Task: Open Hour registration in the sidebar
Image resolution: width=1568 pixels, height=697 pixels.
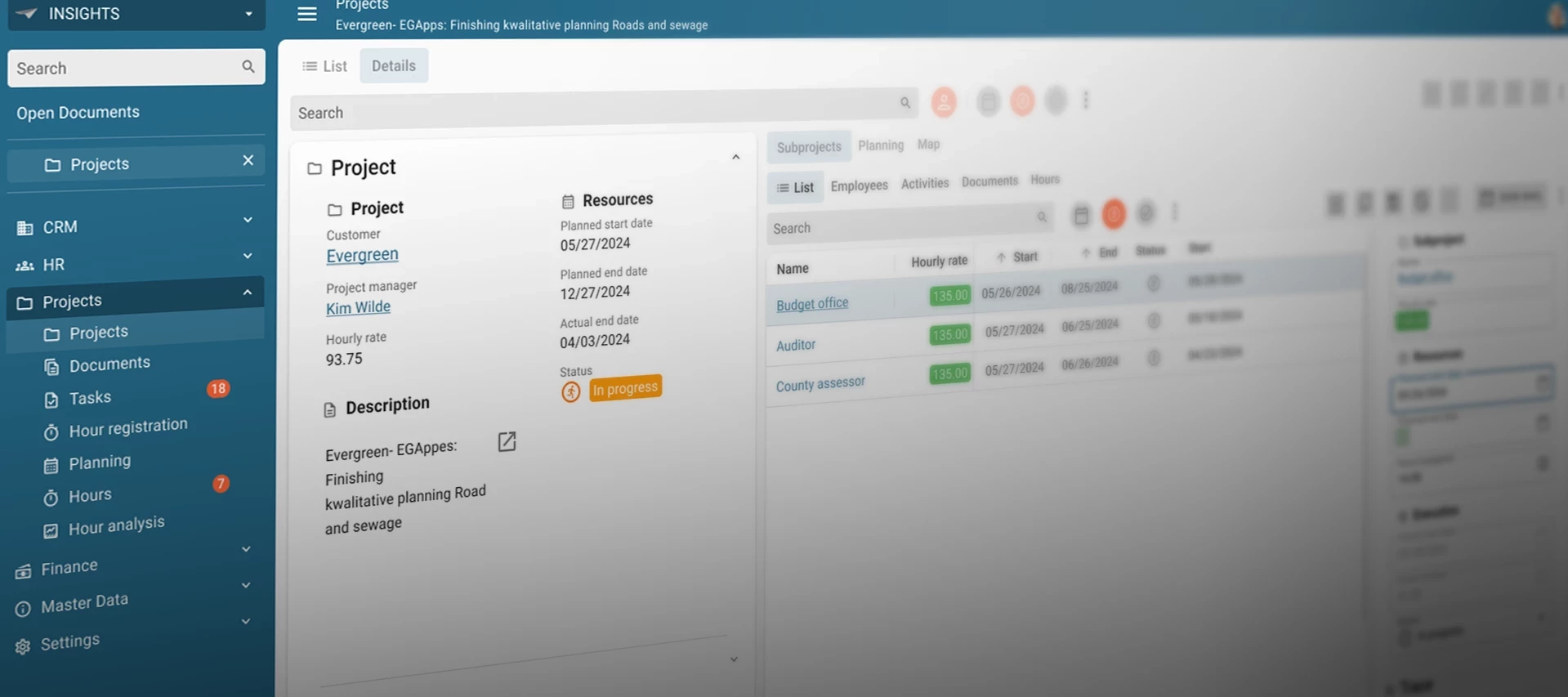Action: click(128, 427)
